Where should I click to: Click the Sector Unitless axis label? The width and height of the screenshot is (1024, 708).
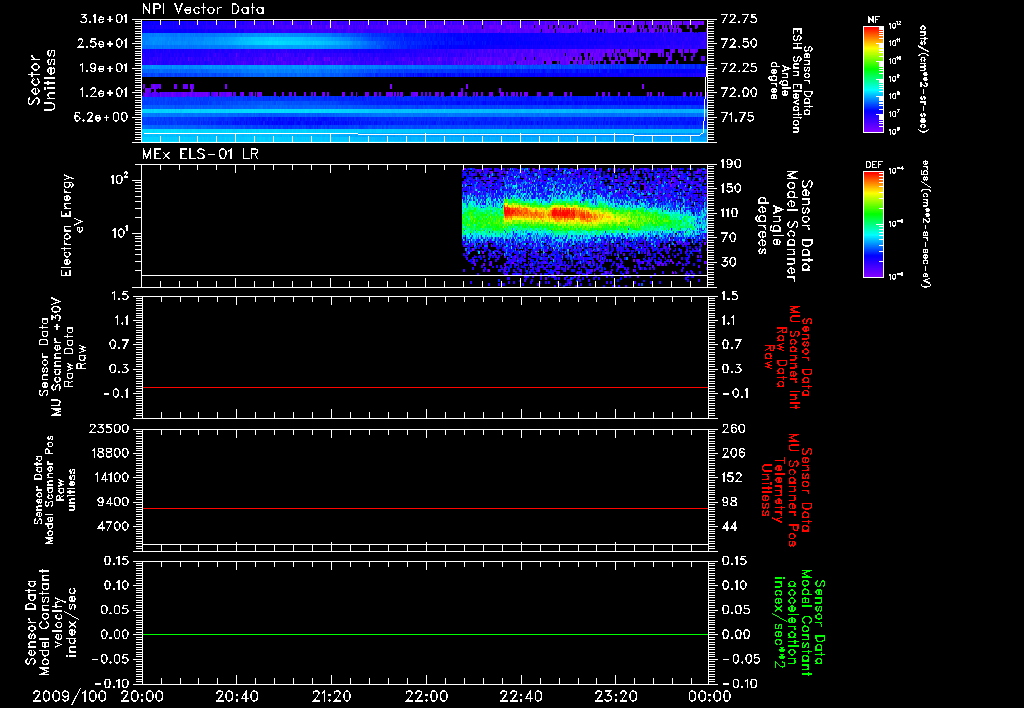coord(40,80)
